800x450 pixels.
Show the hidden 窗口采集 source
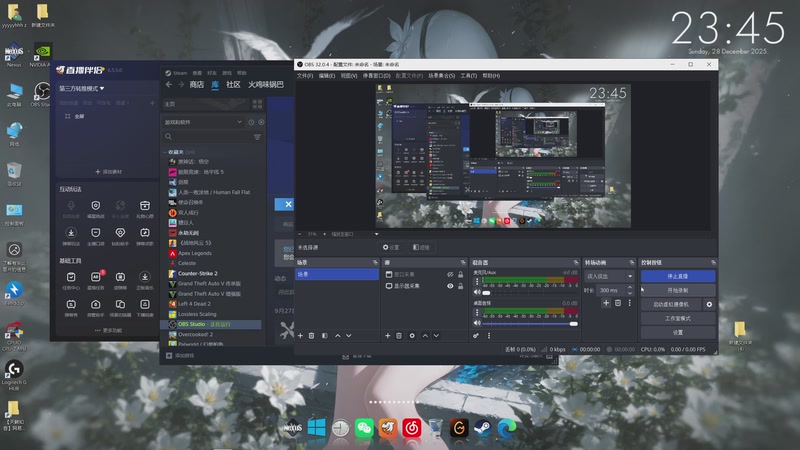click(450, 274)
